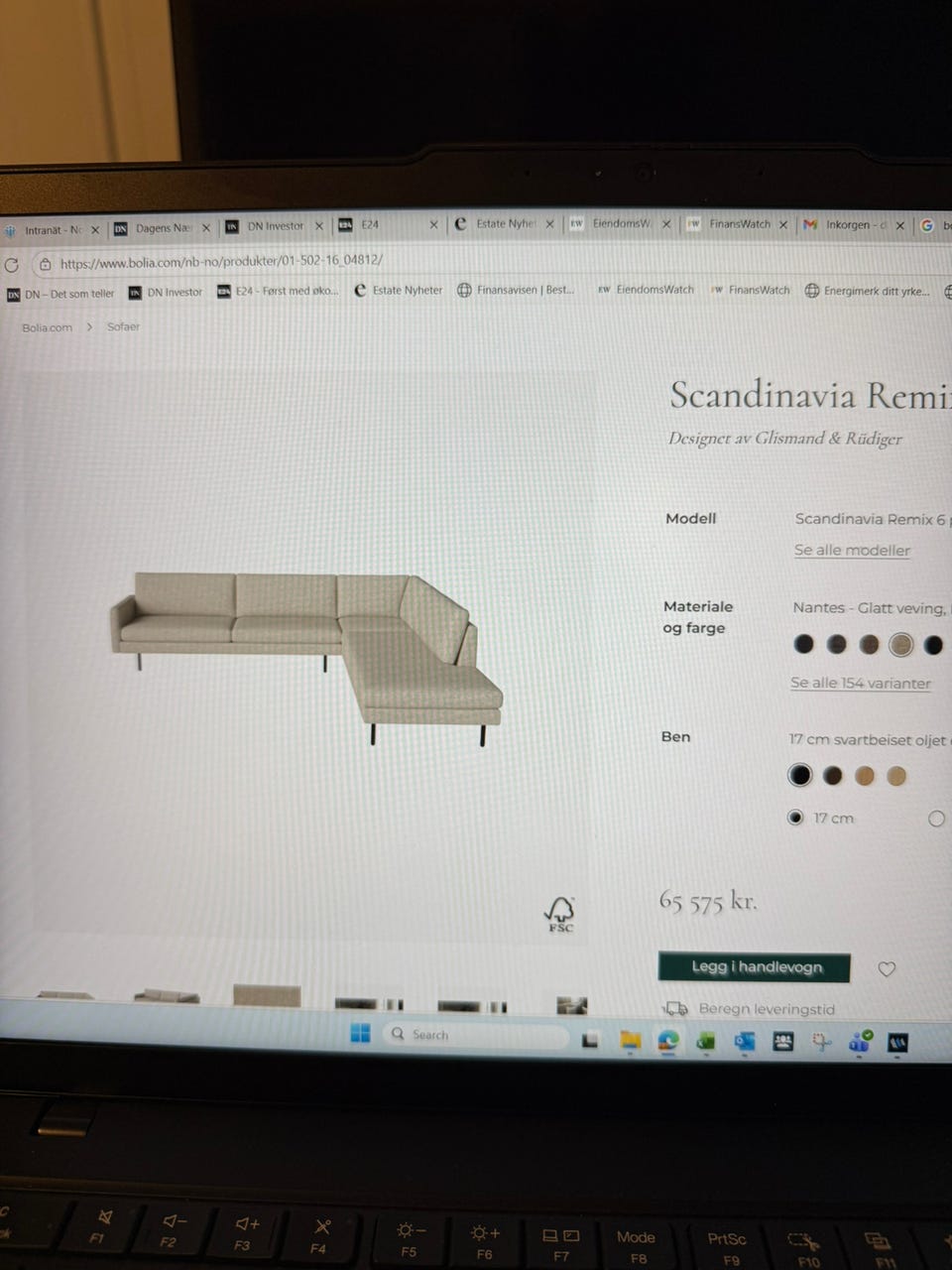
Task: Choose the dark brown leg colour swatch
Action: coord(833,776)
